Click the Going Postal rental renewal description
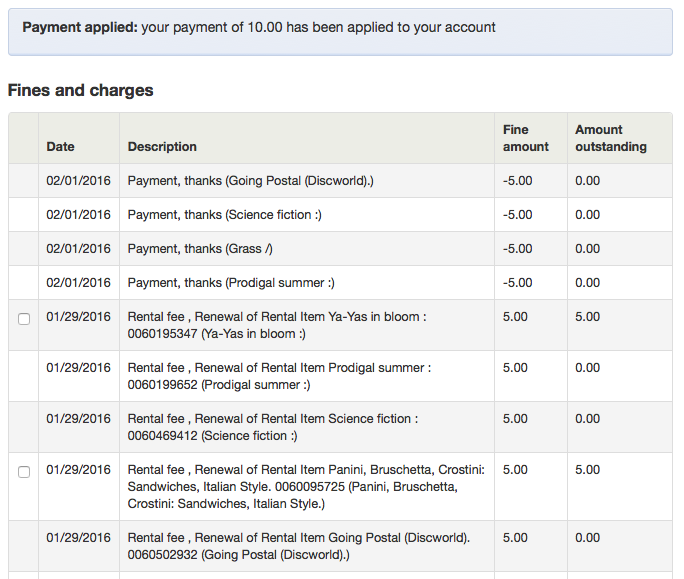684x579 pixels. 299,546
